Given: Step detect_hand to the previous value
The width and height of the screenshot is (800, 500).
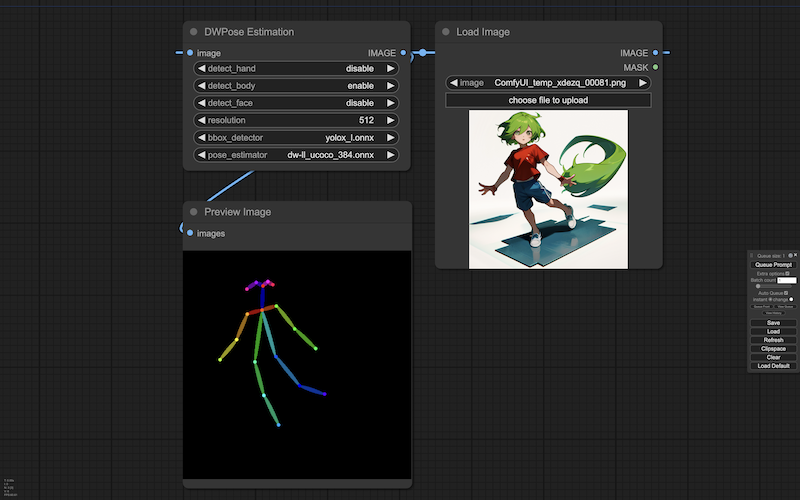Looking at the screenshot, I should pos(201,68).
